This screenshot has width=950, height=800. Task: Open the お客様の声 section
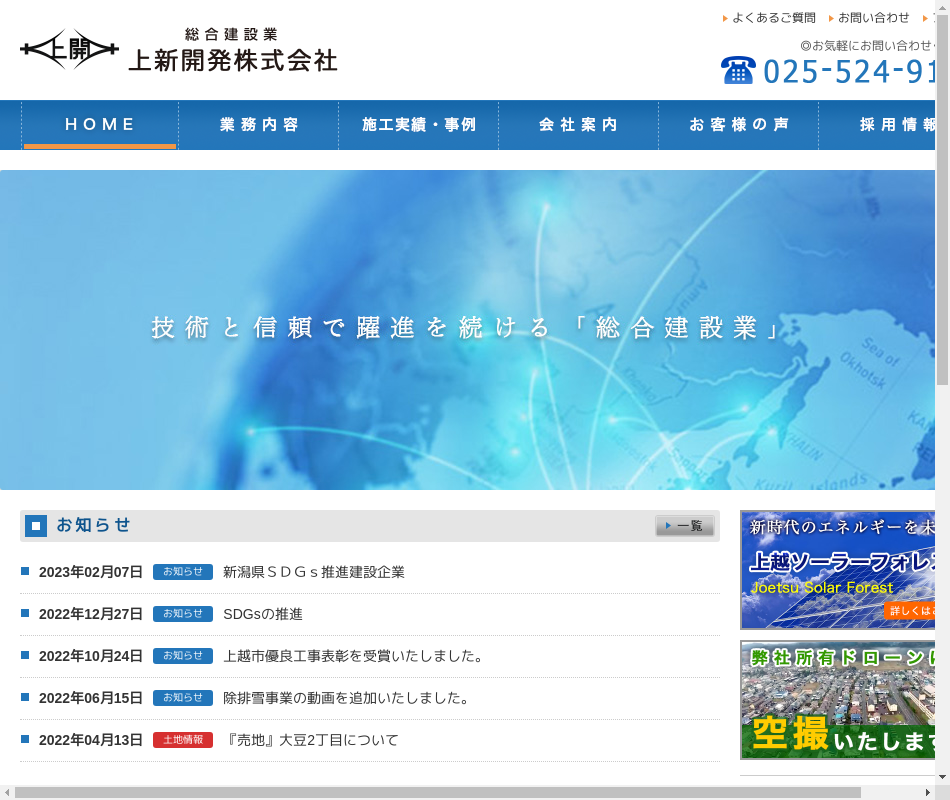click(739, 125)
